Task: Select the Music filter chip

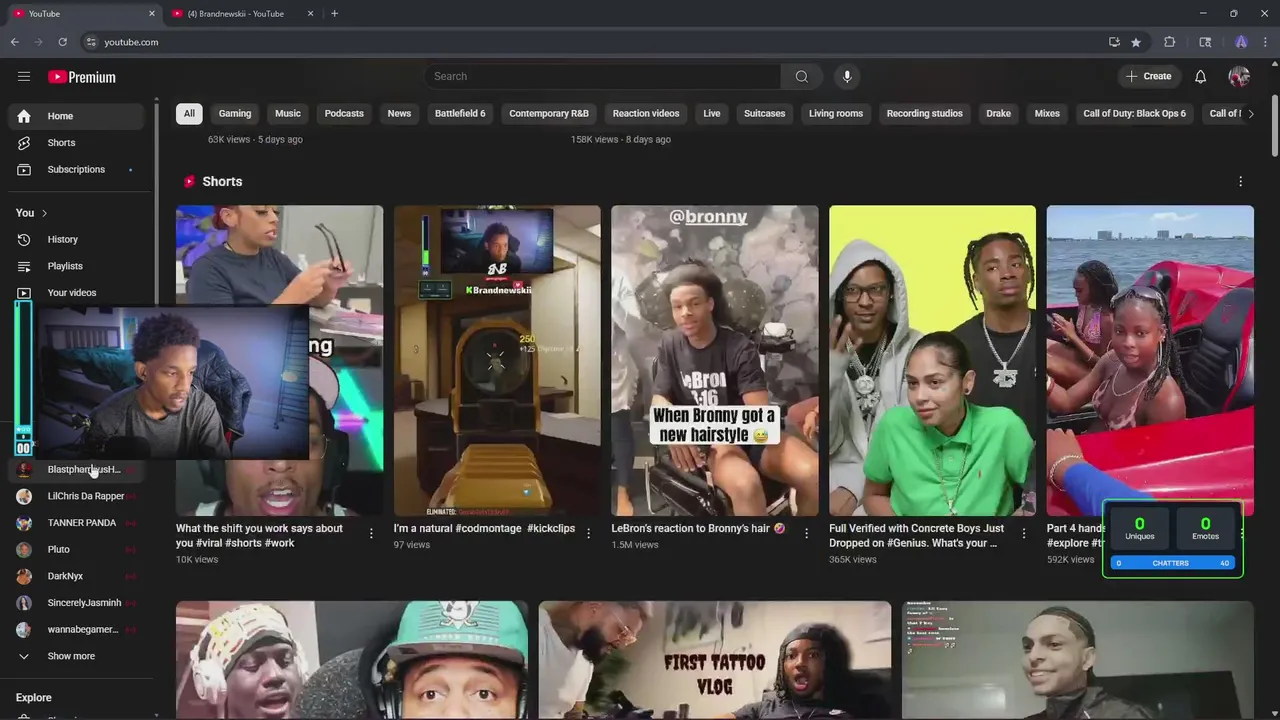Action: (288, 114)
